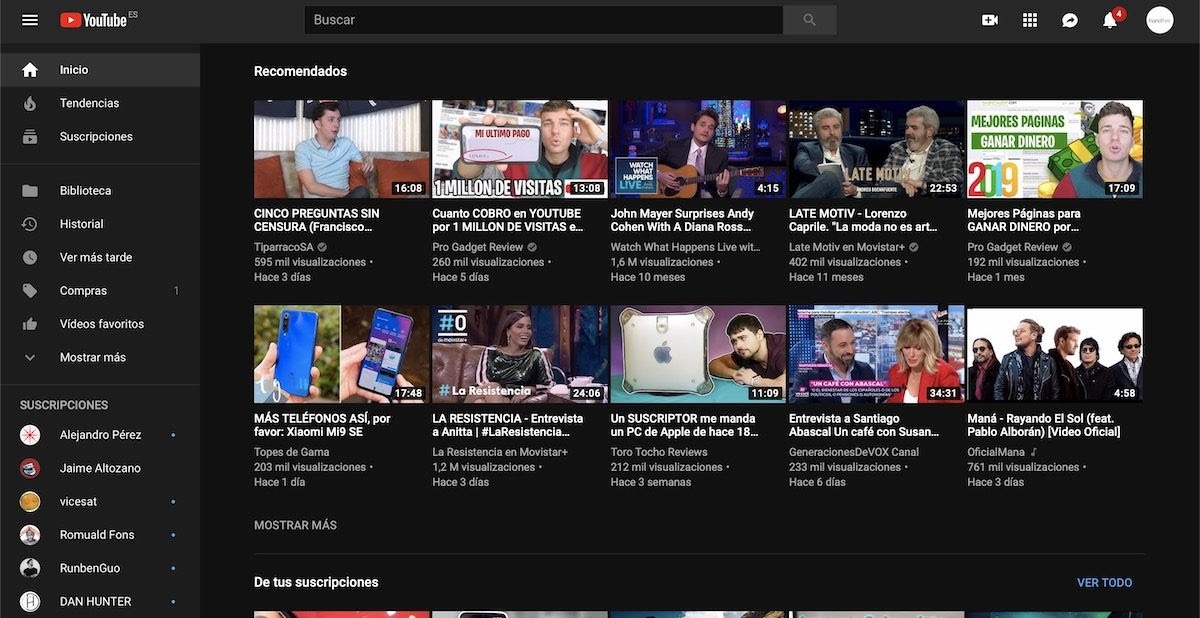Play Santiago Abascal interview thumbnail
The height and width of the screenshot is (618, 1200).
click(876, 354)
